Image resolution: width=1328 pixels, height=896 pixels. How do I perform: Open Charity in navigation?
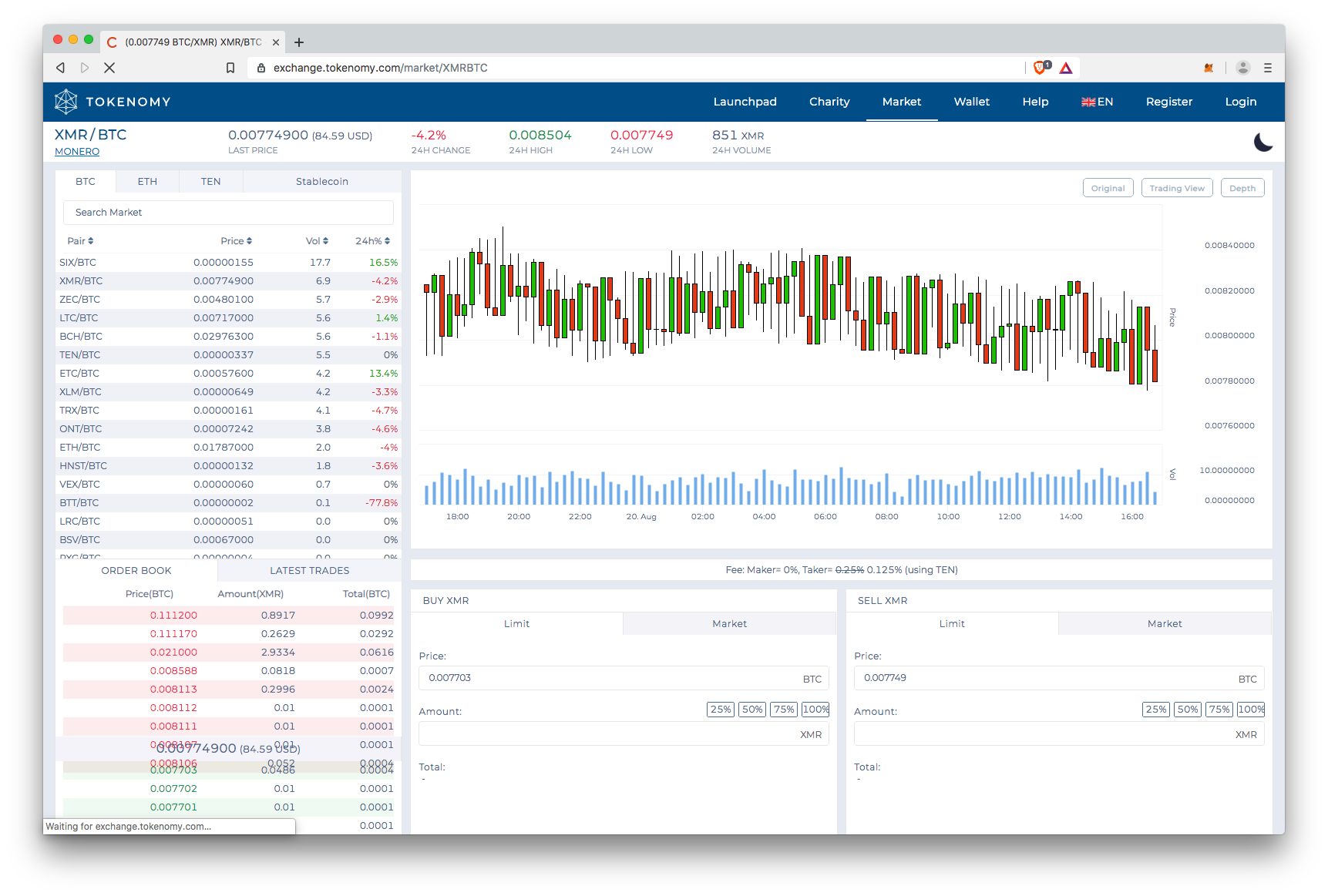click(829, 102)
